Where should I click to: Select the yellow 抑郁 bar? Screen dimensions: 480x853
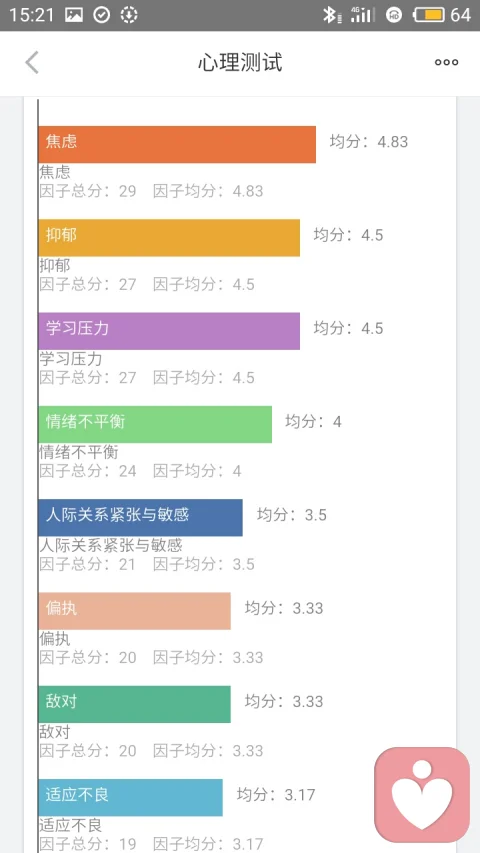click(169, 238)
